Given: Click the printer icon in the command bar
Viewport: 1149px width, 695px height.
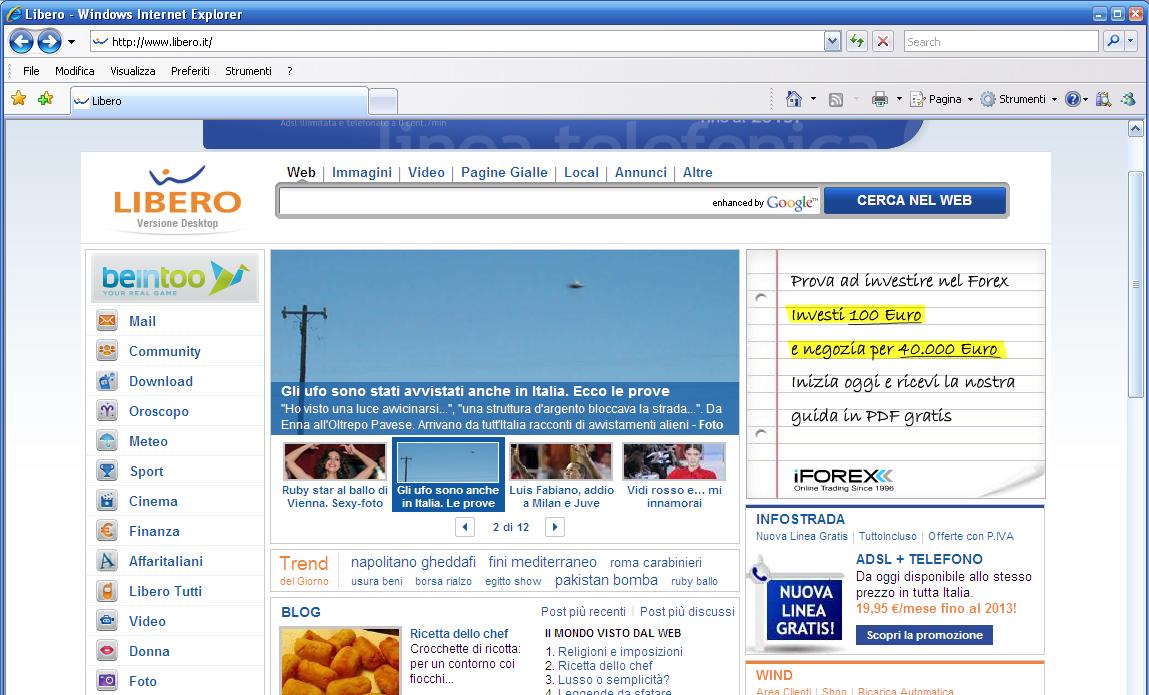Looking at the screenshot, I should 879,100.
